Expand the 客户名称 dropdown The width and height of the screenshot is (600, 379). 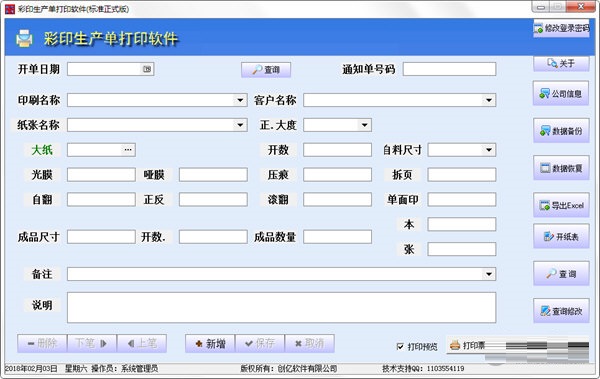pyautogui.click(x=489, y=100)
